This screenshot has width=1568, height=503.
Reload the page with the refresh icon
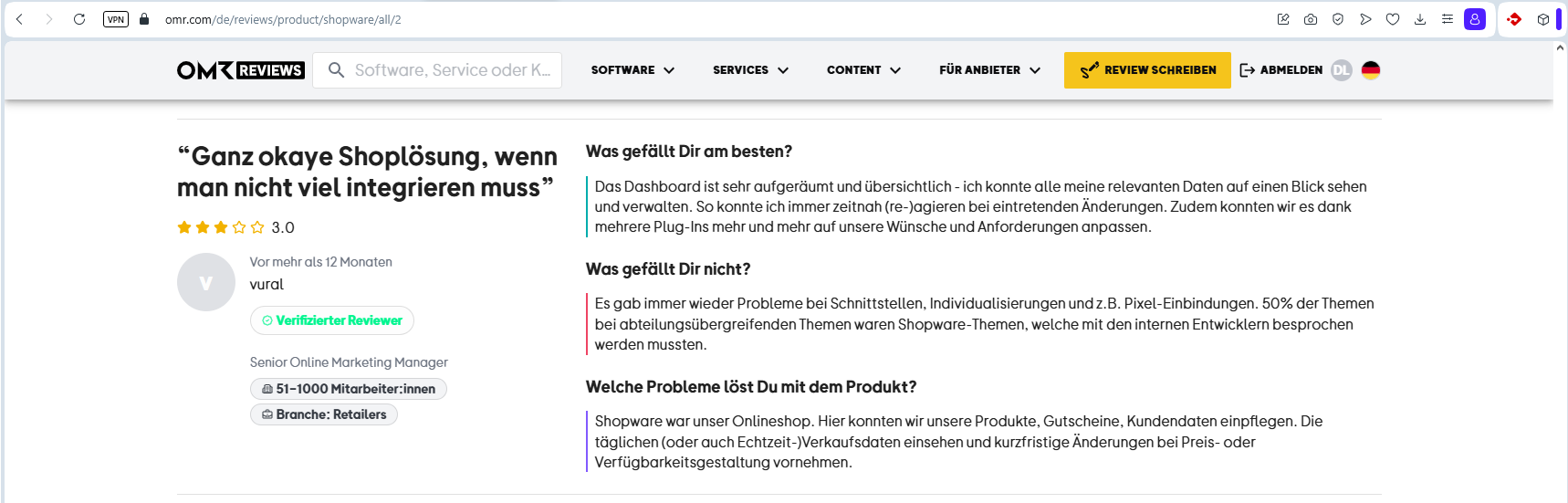coord(79,19)
